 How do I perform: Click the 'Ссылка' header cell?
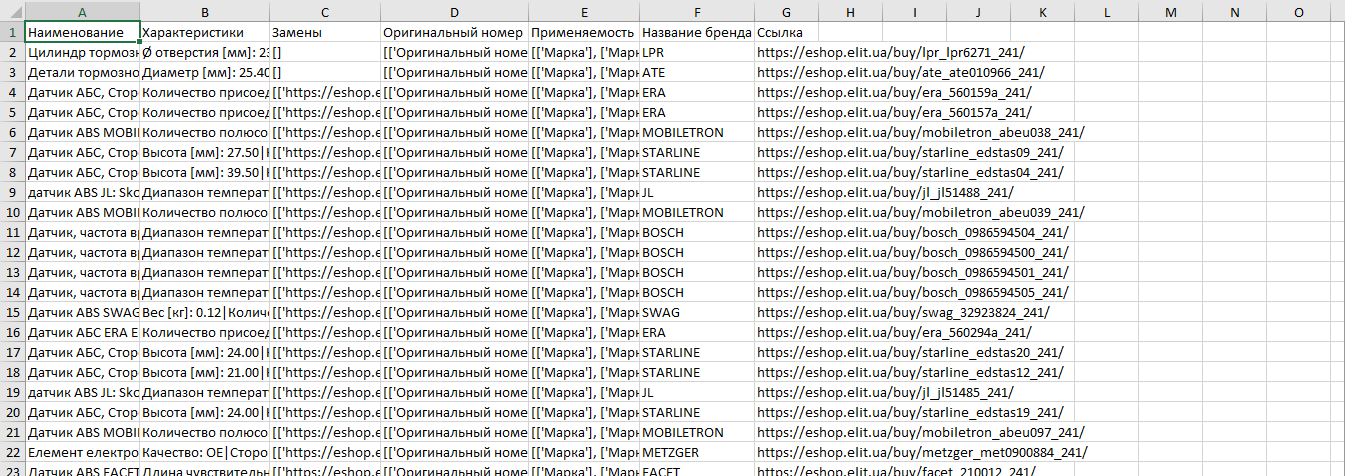coord(786,32)
